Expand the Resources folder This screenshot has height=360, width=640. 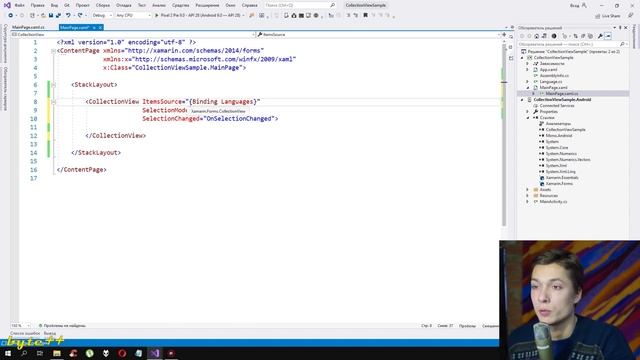click(528, 196)
